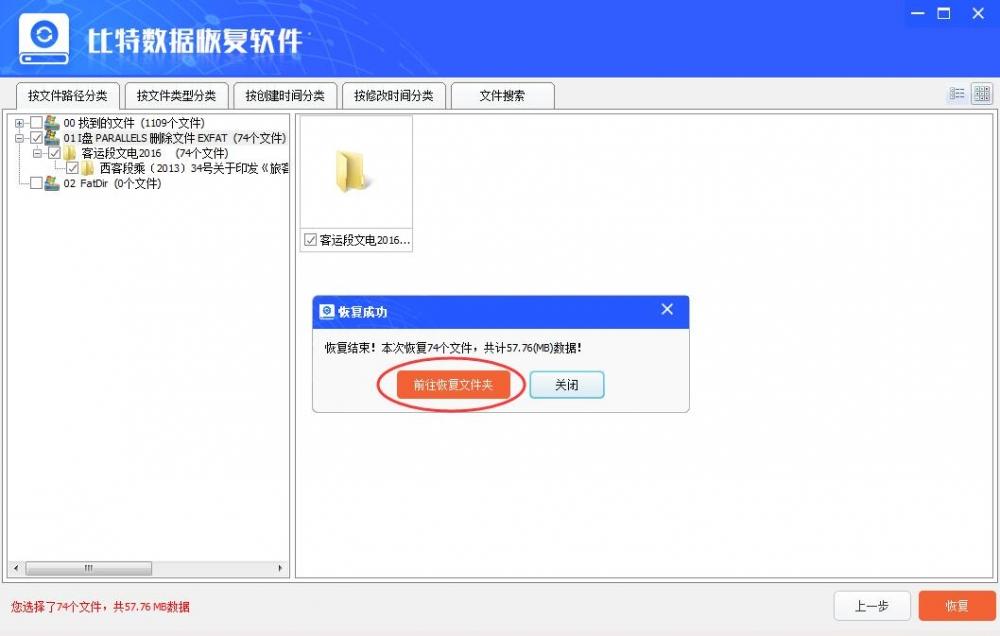Collapse the 客运段文电2016 folder node
Viewport: 1000px width, 636px height.
[35, 152]
